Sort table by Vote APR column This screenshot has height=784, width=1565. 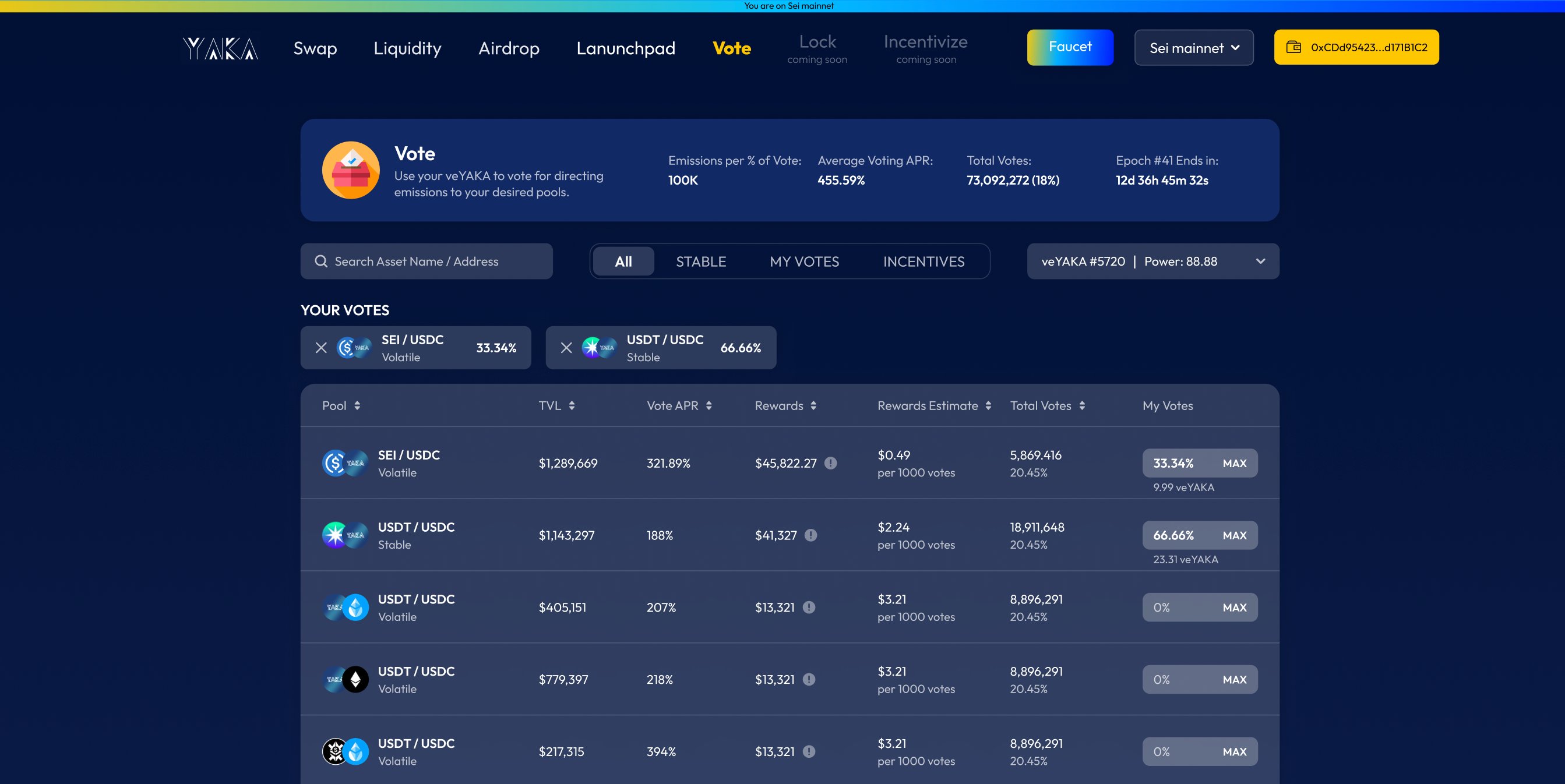709,405
